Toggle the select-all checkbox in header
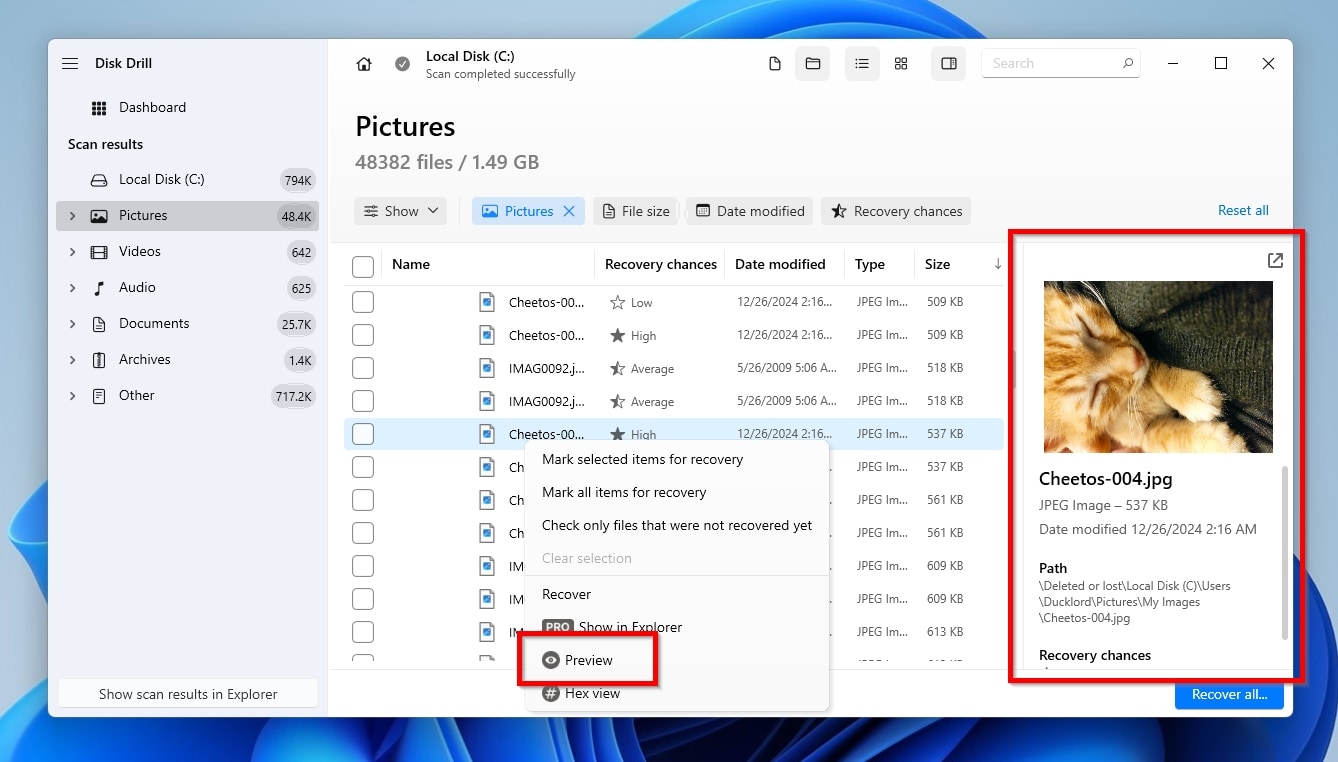1338x762 pixels. [363, 266]
